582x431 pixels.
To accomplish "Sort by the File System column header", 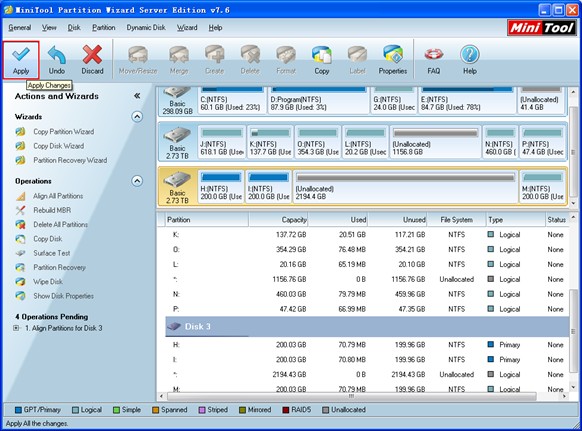I will (x=457, y=220).
